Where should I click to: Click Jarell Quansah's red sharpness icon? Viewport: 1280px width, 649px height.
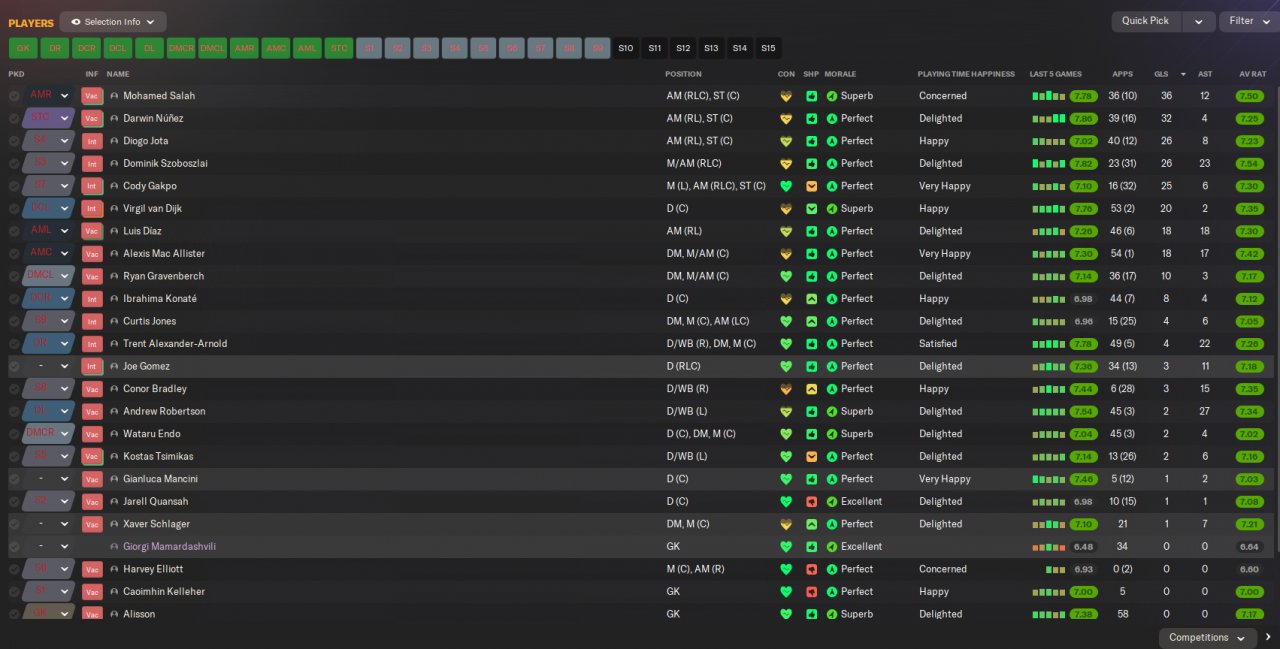click(x=812, y=501)
